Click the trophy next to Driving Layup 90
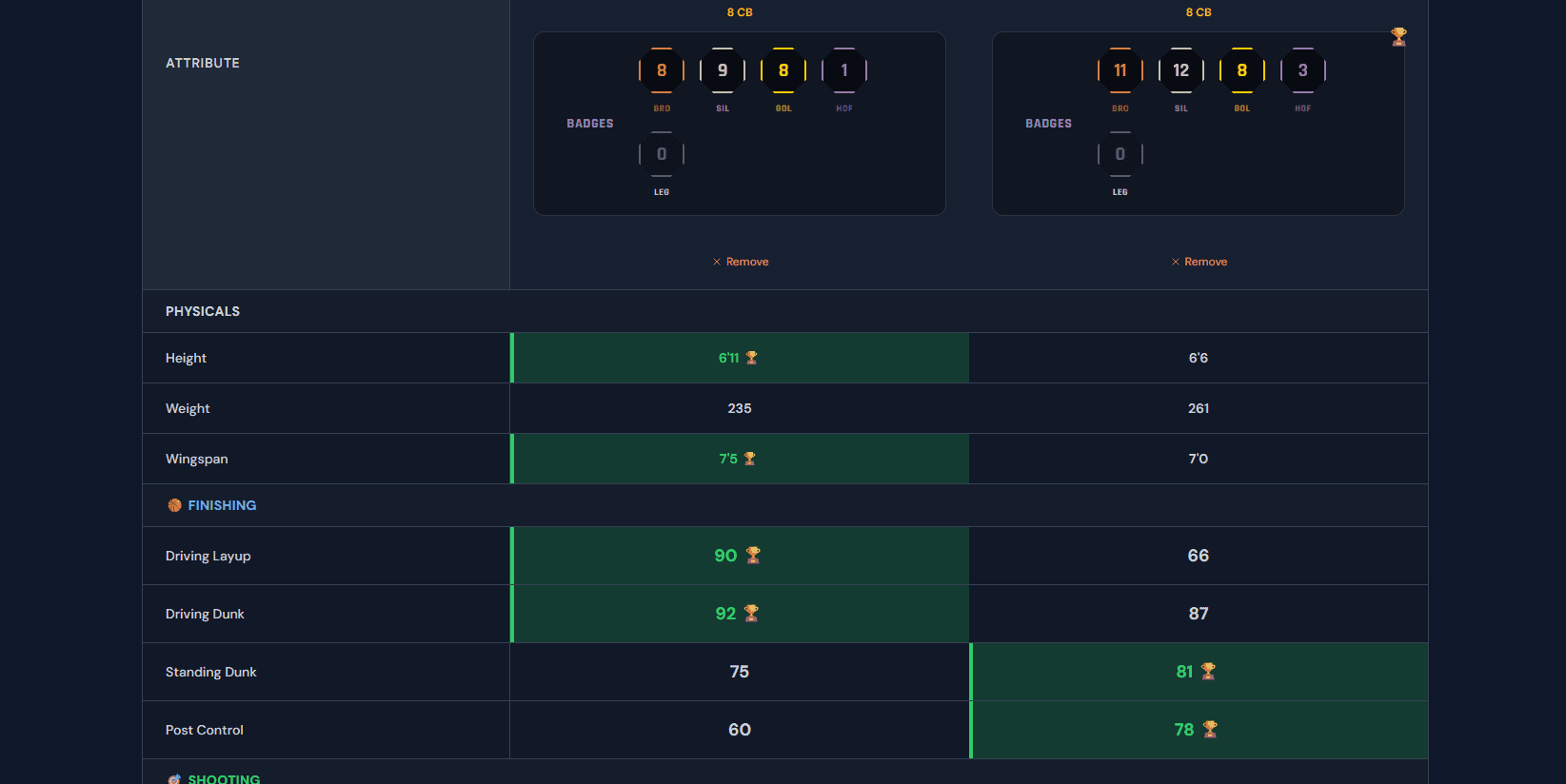This screenshot has width=1566, height=784. click(x=753, y=556)
